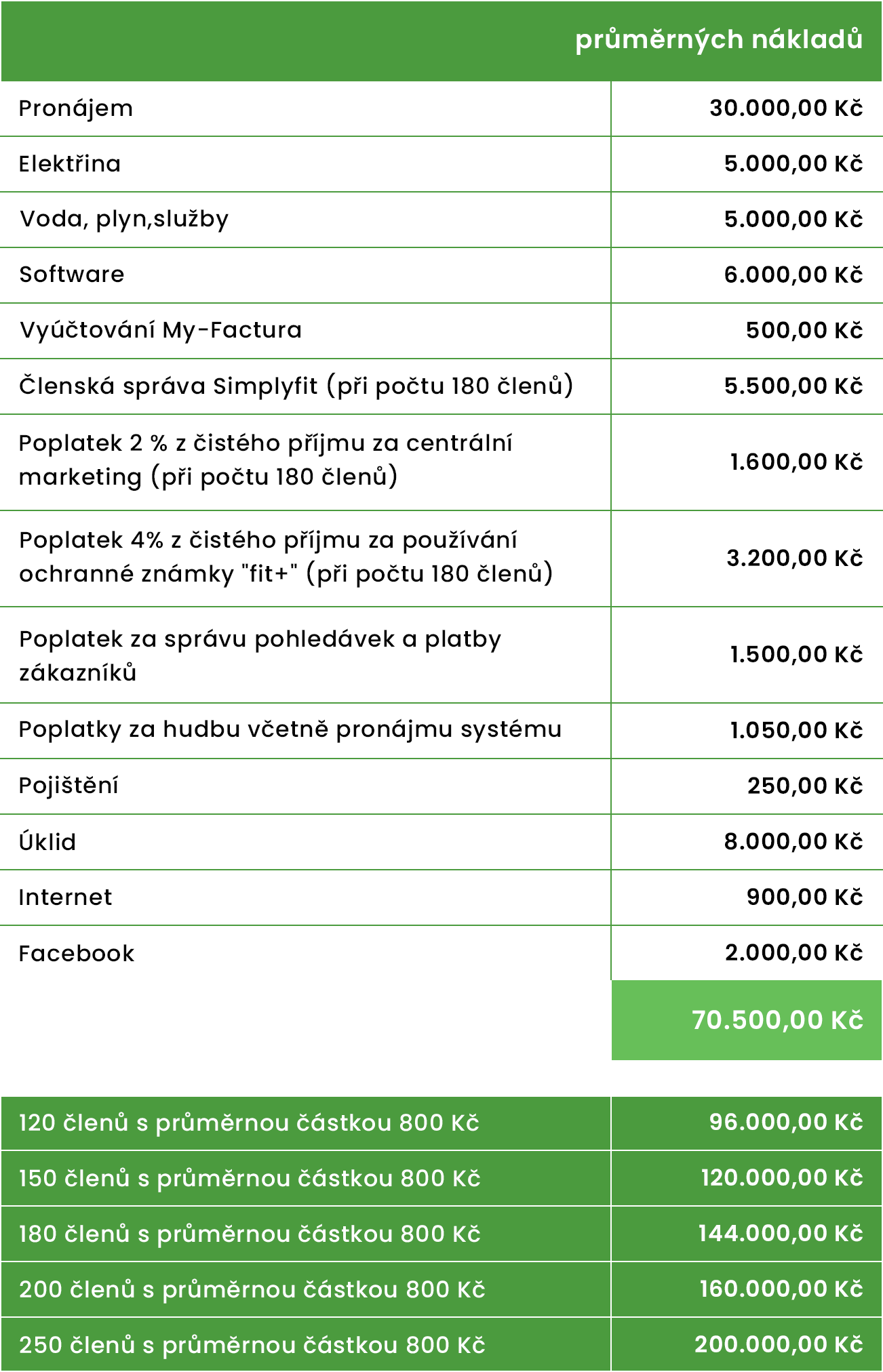Click the 30.000,00 Kč amount
The image size is (883, 1372).
pyautogui.click(x=786, y=108)
